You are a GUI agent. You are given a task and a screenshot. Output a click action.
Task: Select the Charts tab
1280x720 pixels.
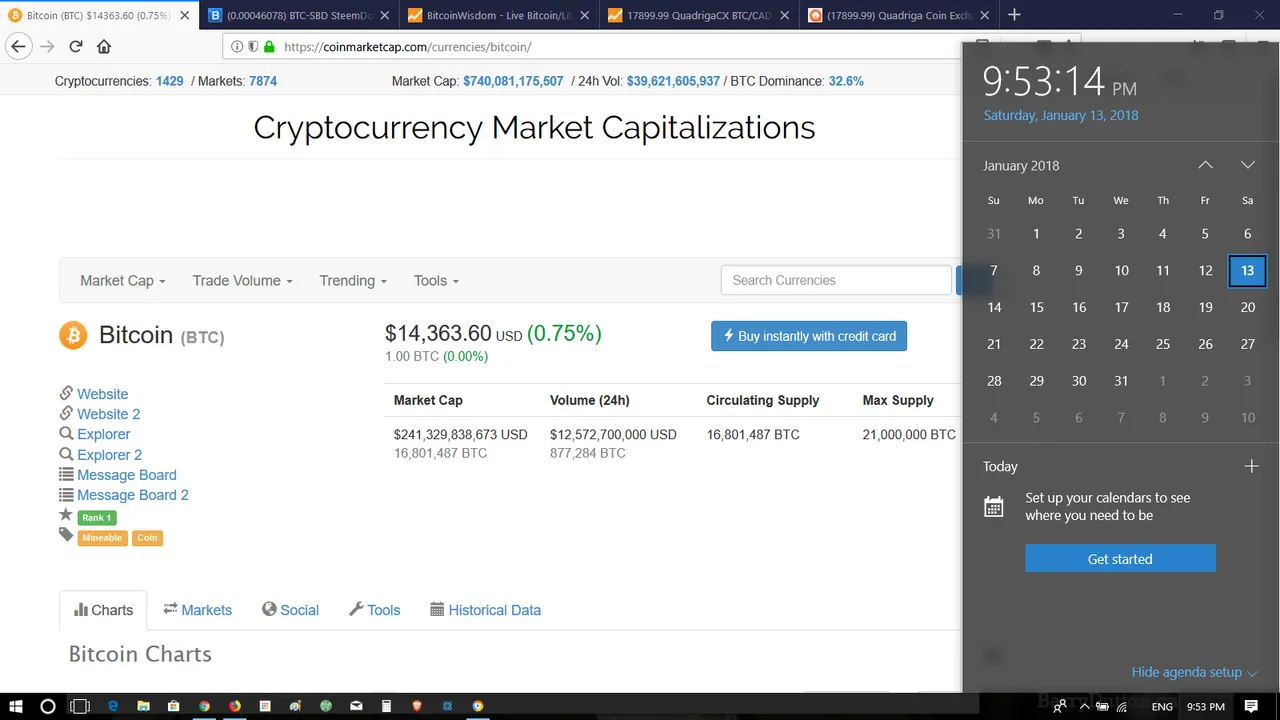103,610
